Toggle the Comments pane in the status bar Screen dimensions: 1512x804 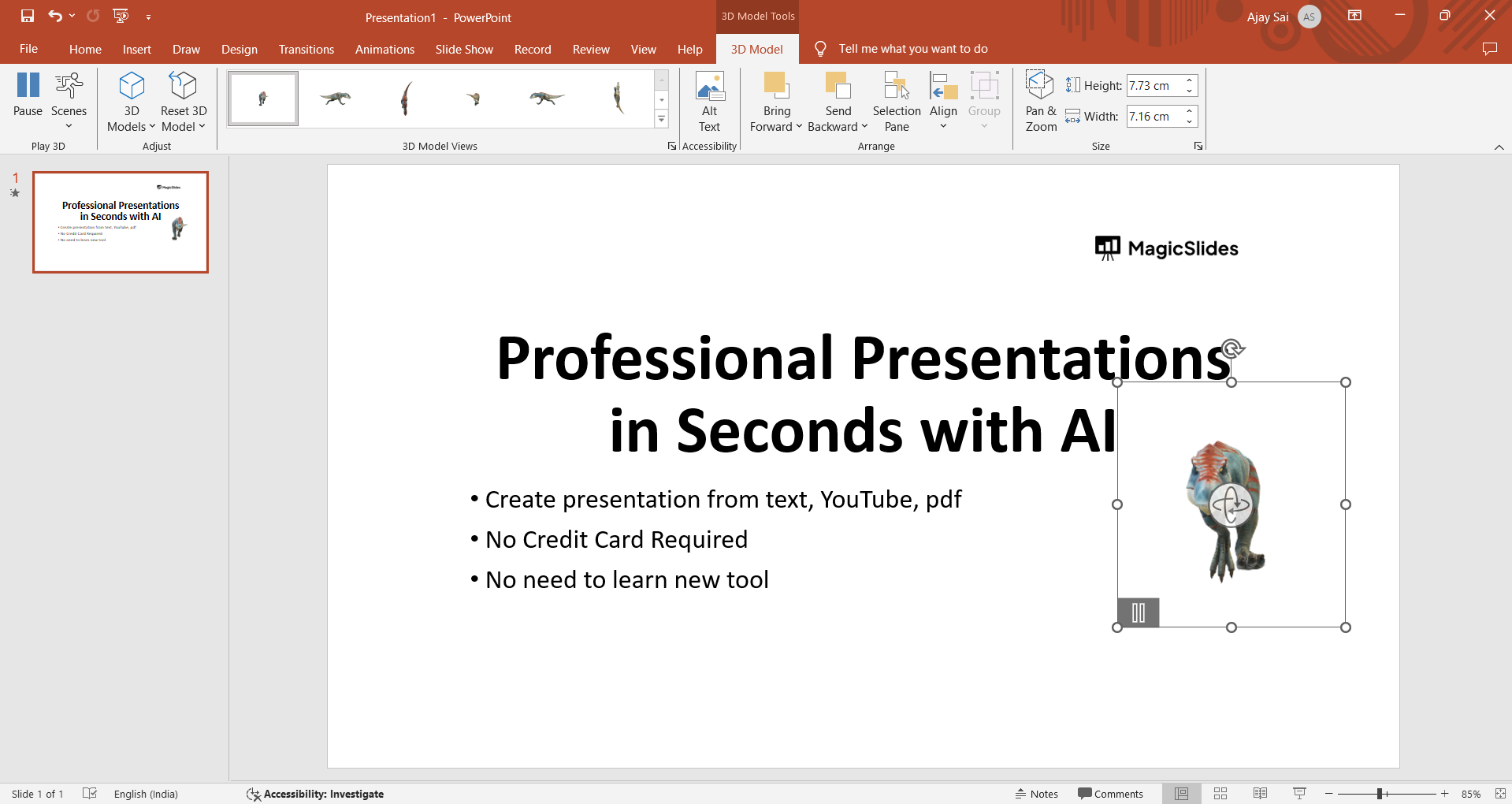pos(1110,794)
